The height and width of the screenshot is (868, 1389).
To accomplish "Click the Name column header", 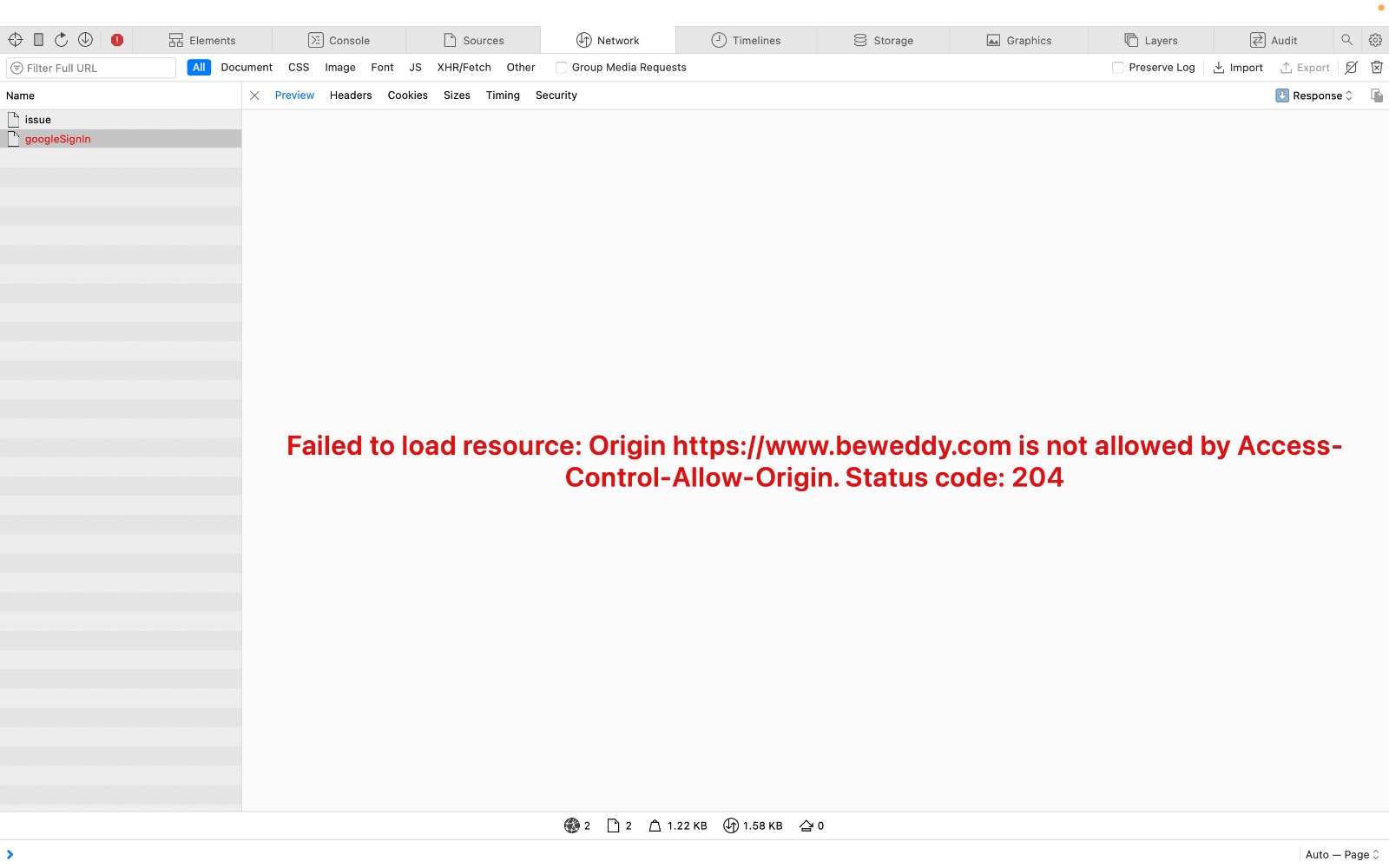I will [121, 95].
